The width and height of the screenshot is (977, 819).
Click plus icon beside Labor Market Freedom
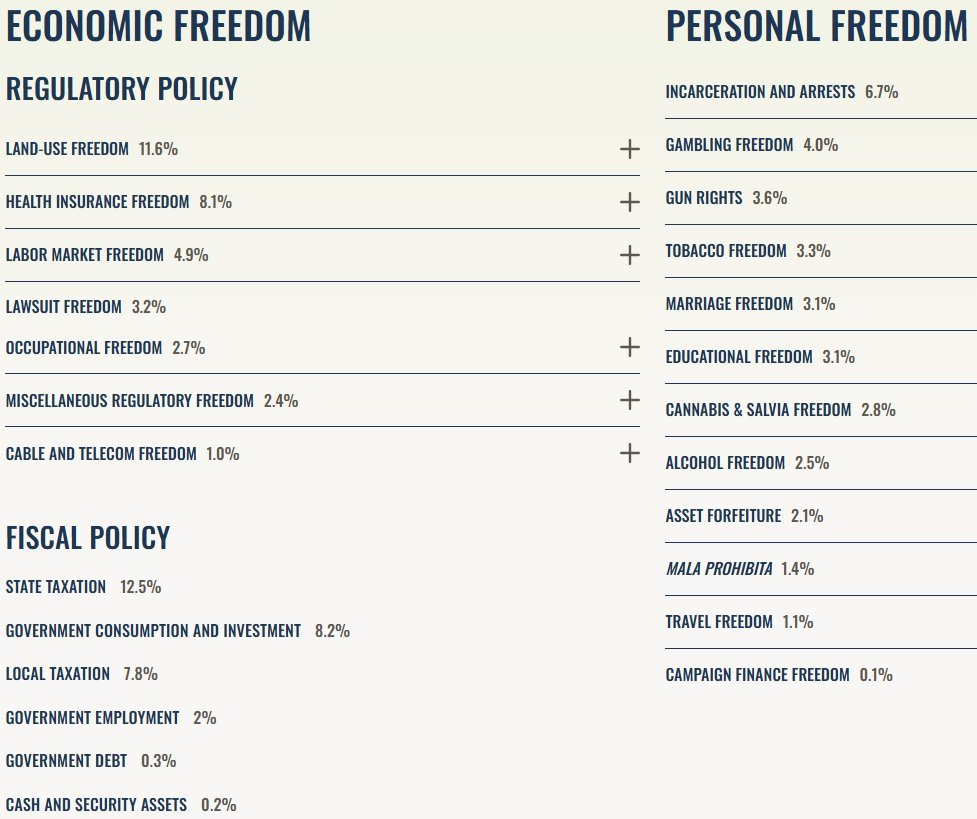629,255
